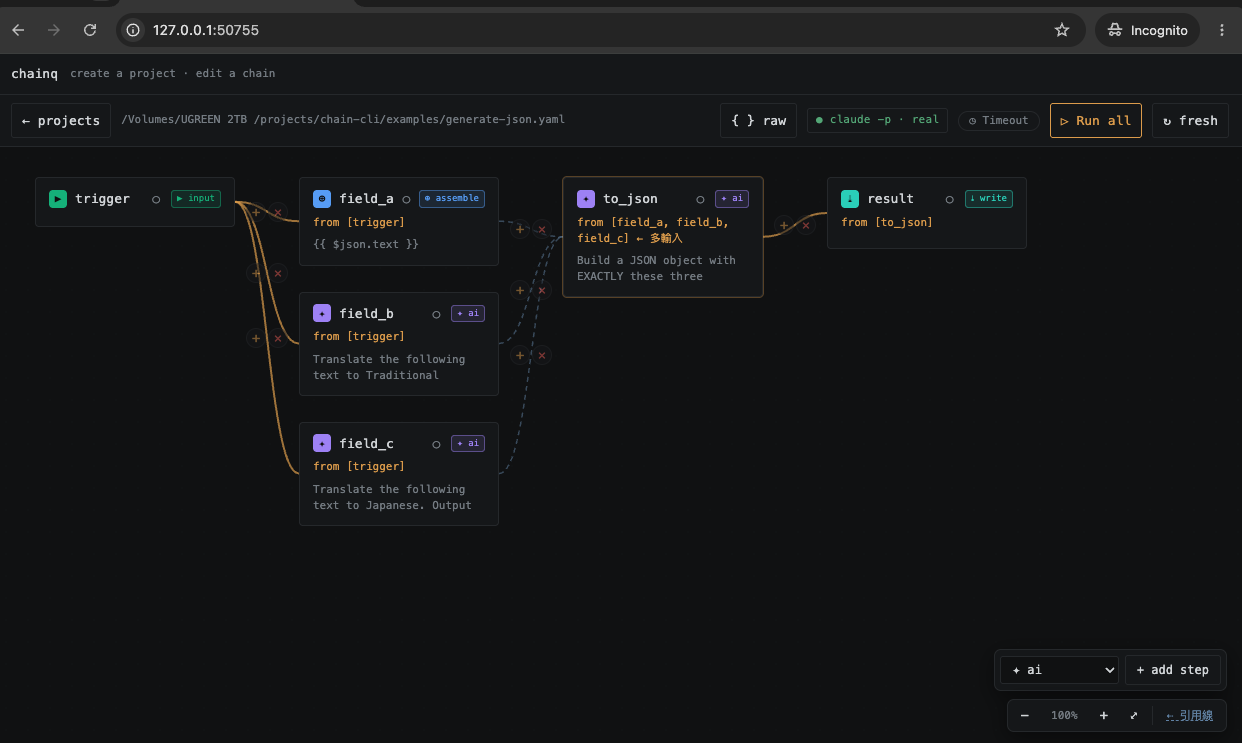This screenshot has height=743, width=1242.
Task: Click the teal download icon on result node
Action: coord(850,199)
